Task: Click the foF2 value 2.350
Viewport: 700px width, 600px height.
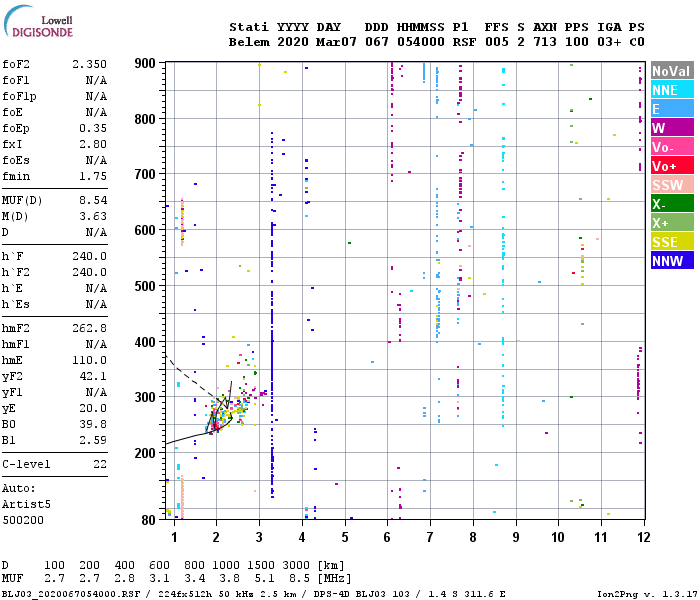Action: (x=90, y=64)
